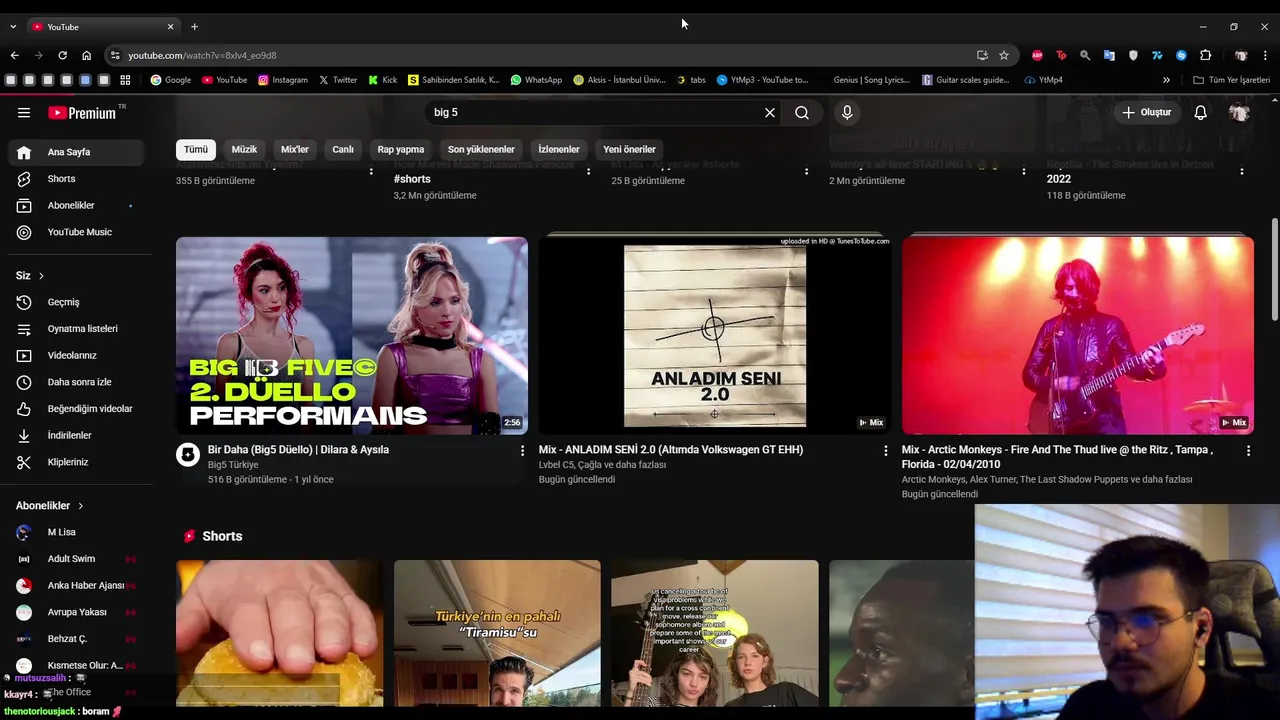Image resolution: width=1280 pixels, height=720 pixels.
Task: Click the browser home button
Action: pos(86,55)
